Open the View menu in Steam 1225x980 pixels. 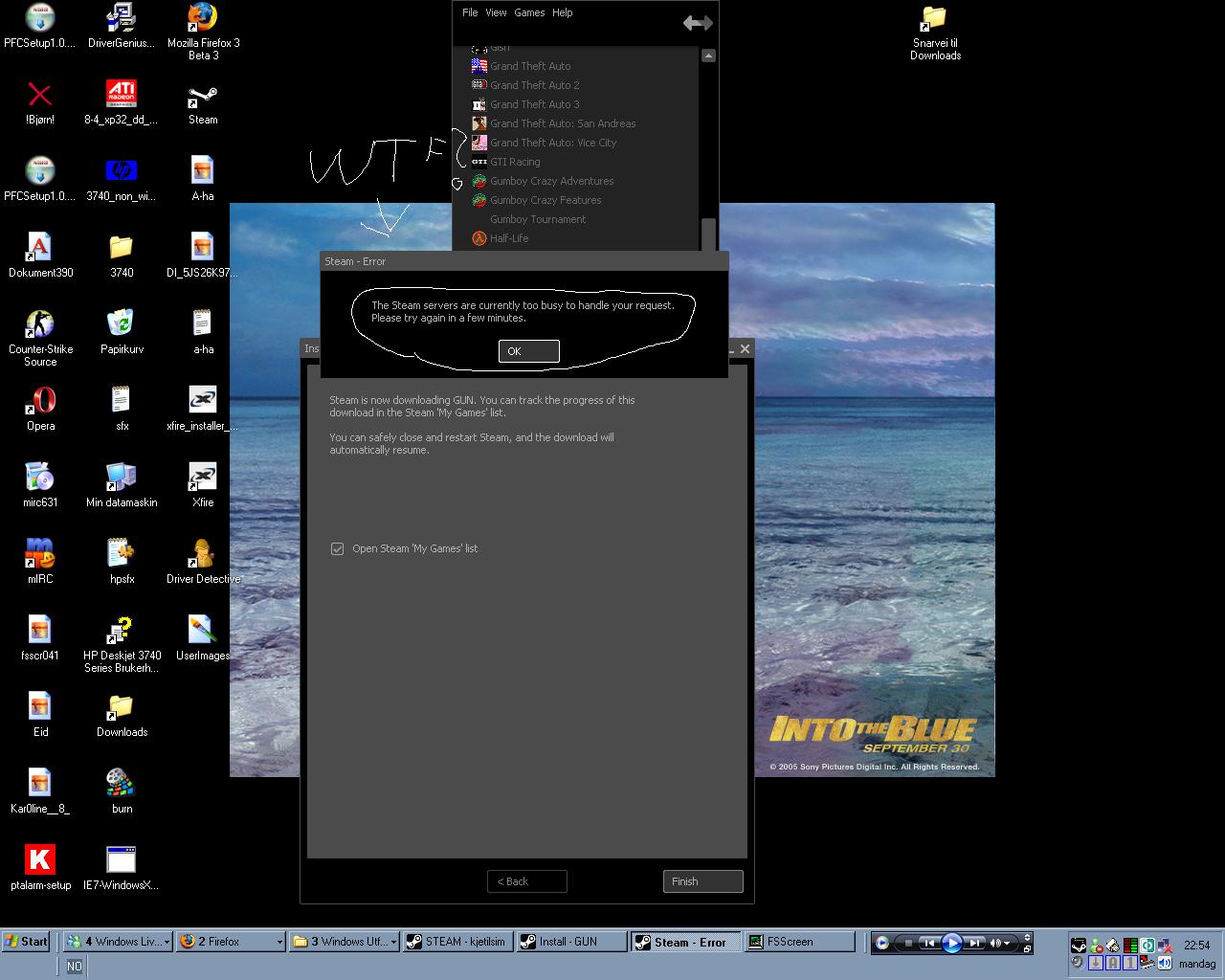(x=496, y=12)
